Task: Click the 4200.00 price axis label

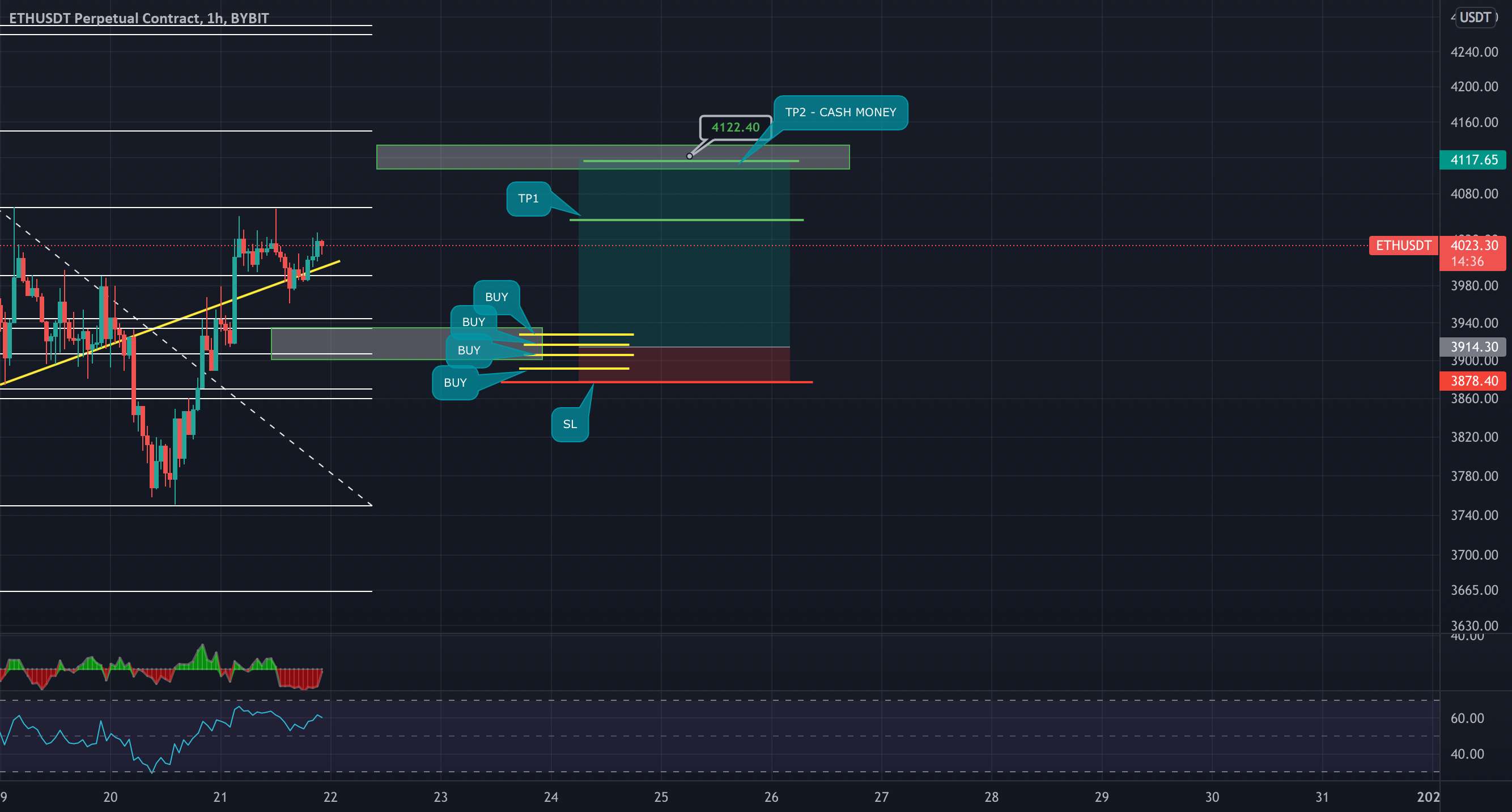Action: (1474, 87)
